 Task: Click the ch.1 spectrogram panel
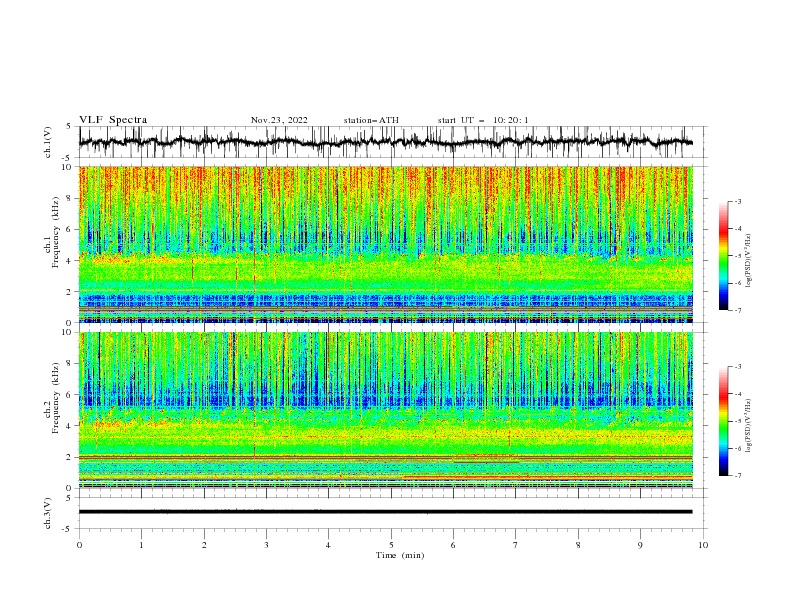(x=386, y=244)
